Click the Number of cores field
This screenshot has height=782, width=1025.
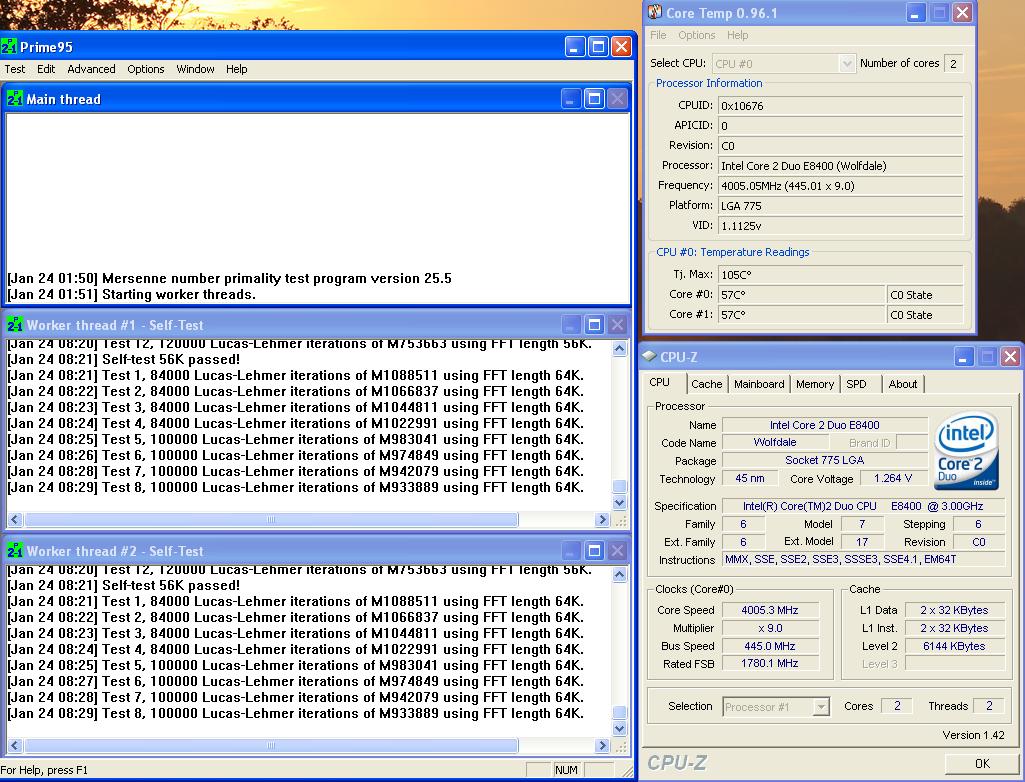point(954,63)
